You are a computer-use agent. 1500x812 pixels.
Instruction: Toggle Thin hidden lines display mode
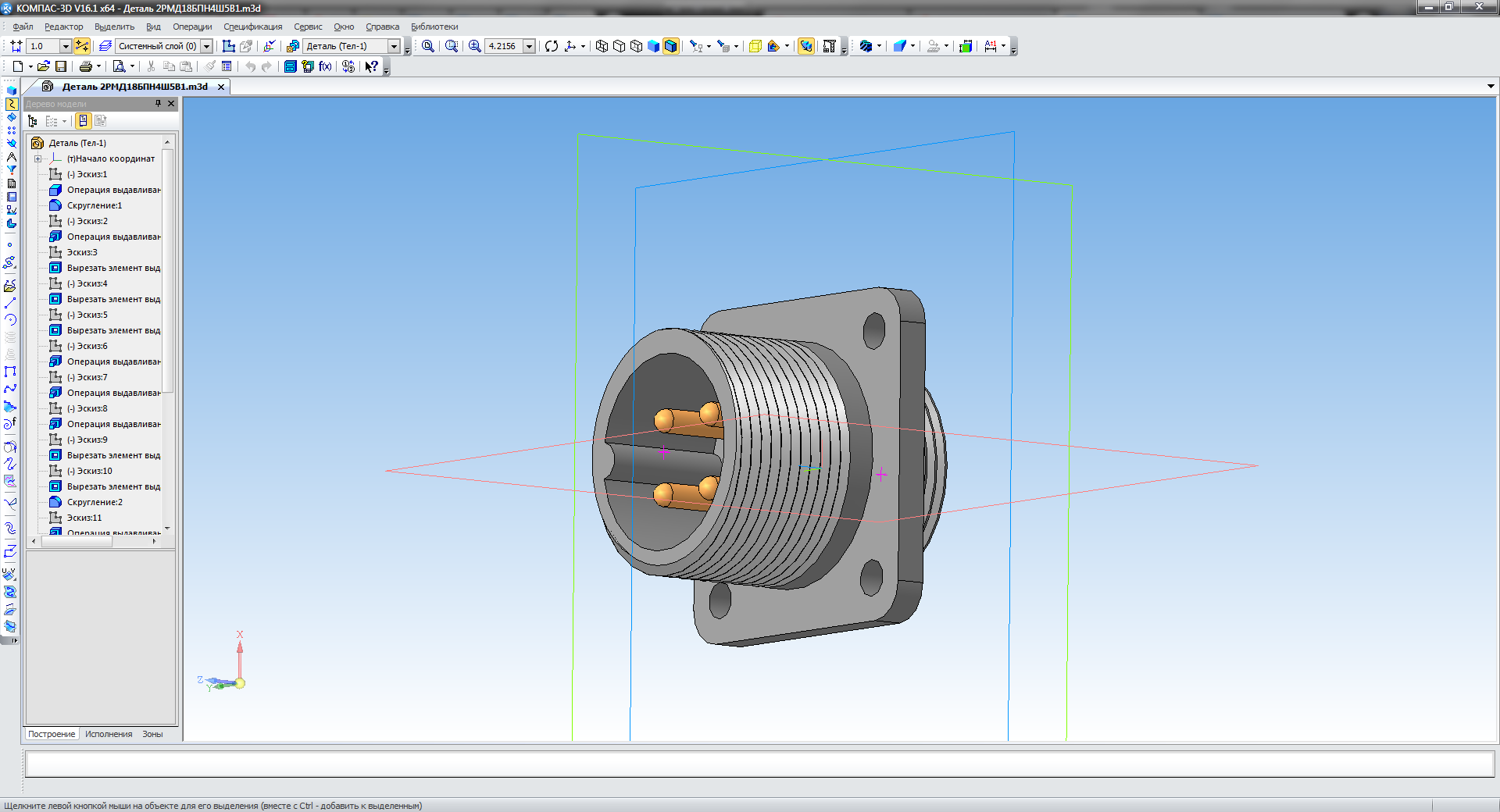pyautogui.click(x=636, y=46)
